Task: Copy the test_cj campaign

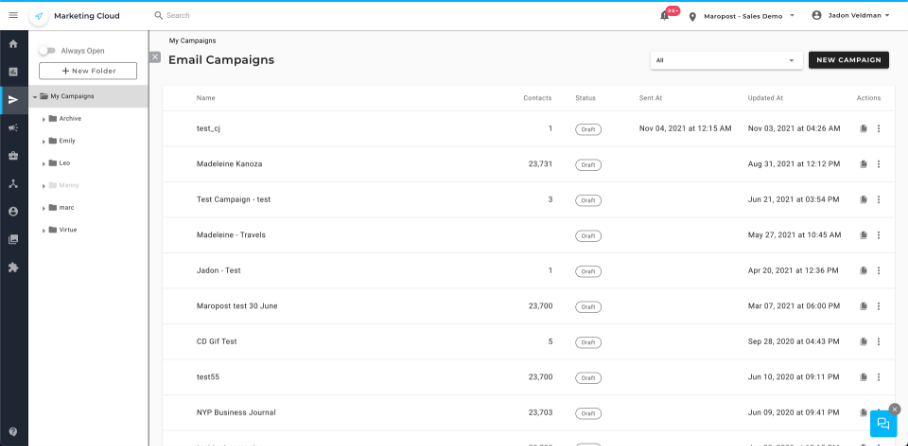Action: coord(863,129)
